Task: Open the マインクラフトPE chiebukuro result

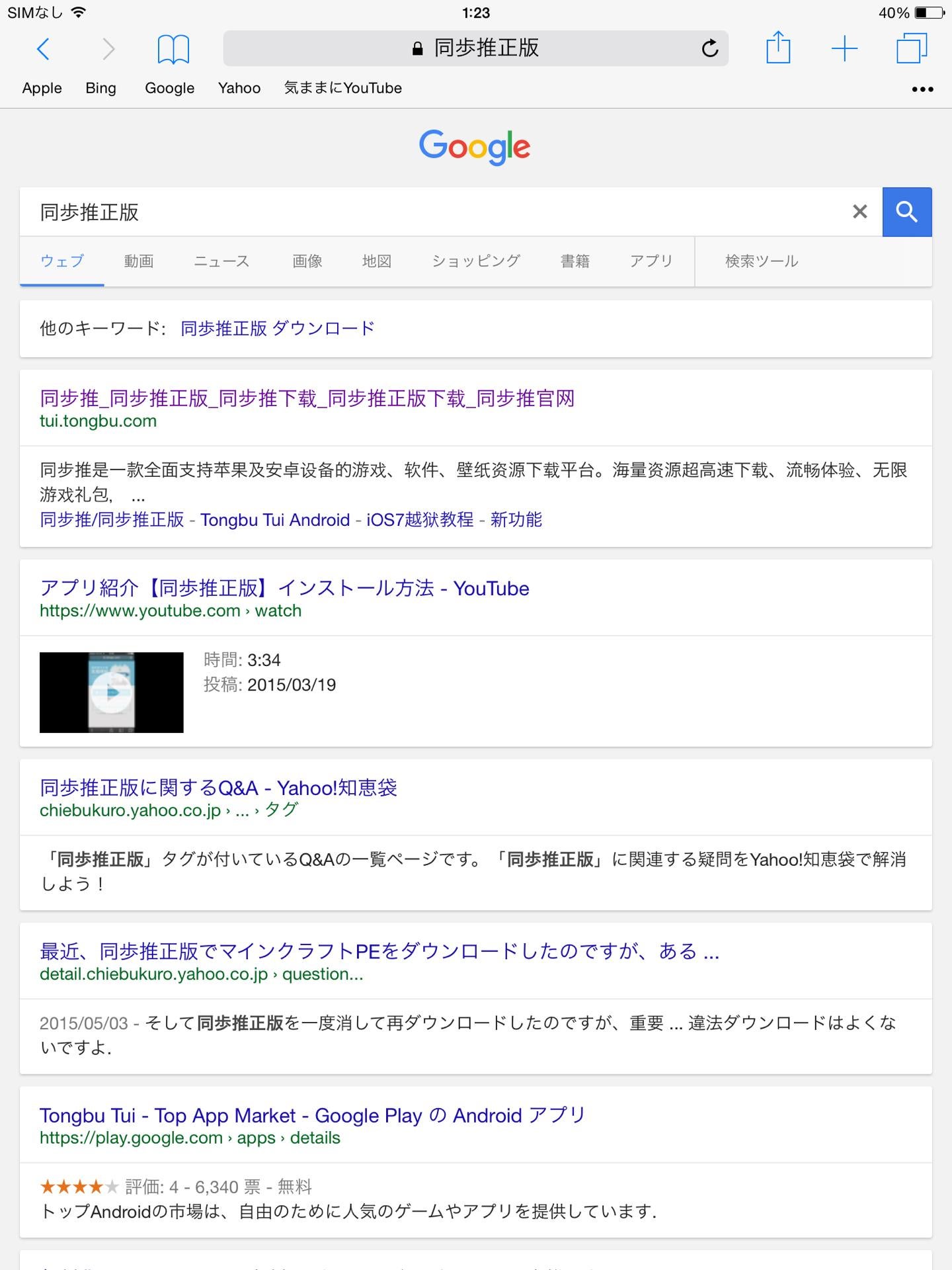Action: click(379, 951)
